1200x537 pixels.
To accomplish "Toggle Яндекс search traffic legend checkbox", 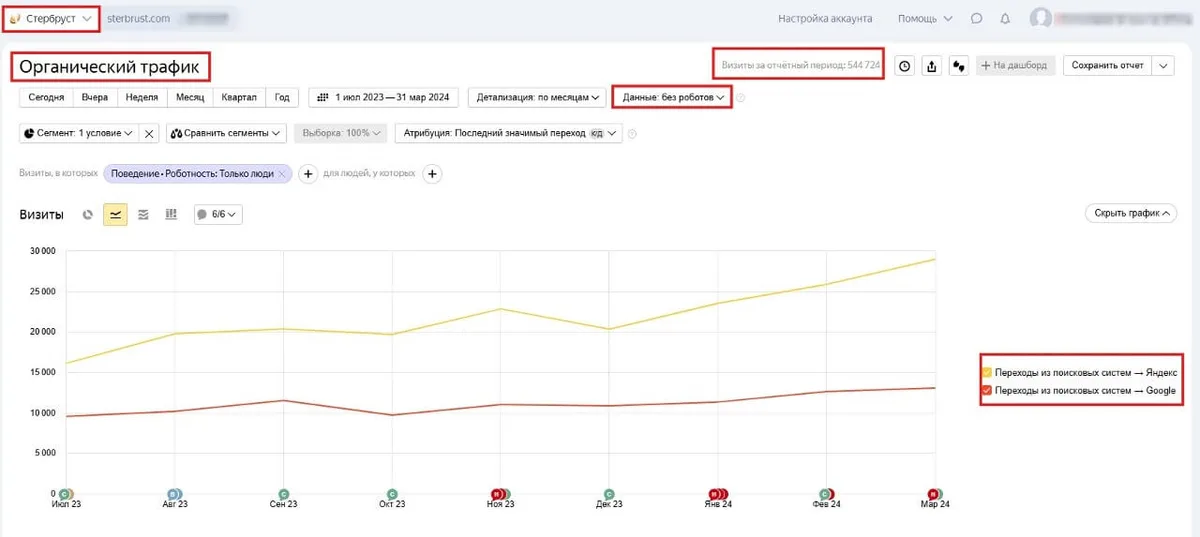I will coord(986,372).
